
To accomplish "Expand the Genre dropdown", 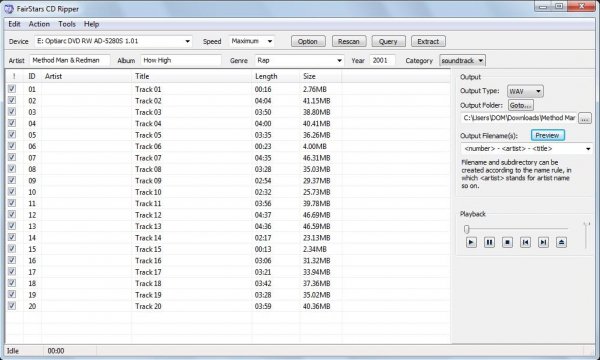I will click(x=339, y=60).
